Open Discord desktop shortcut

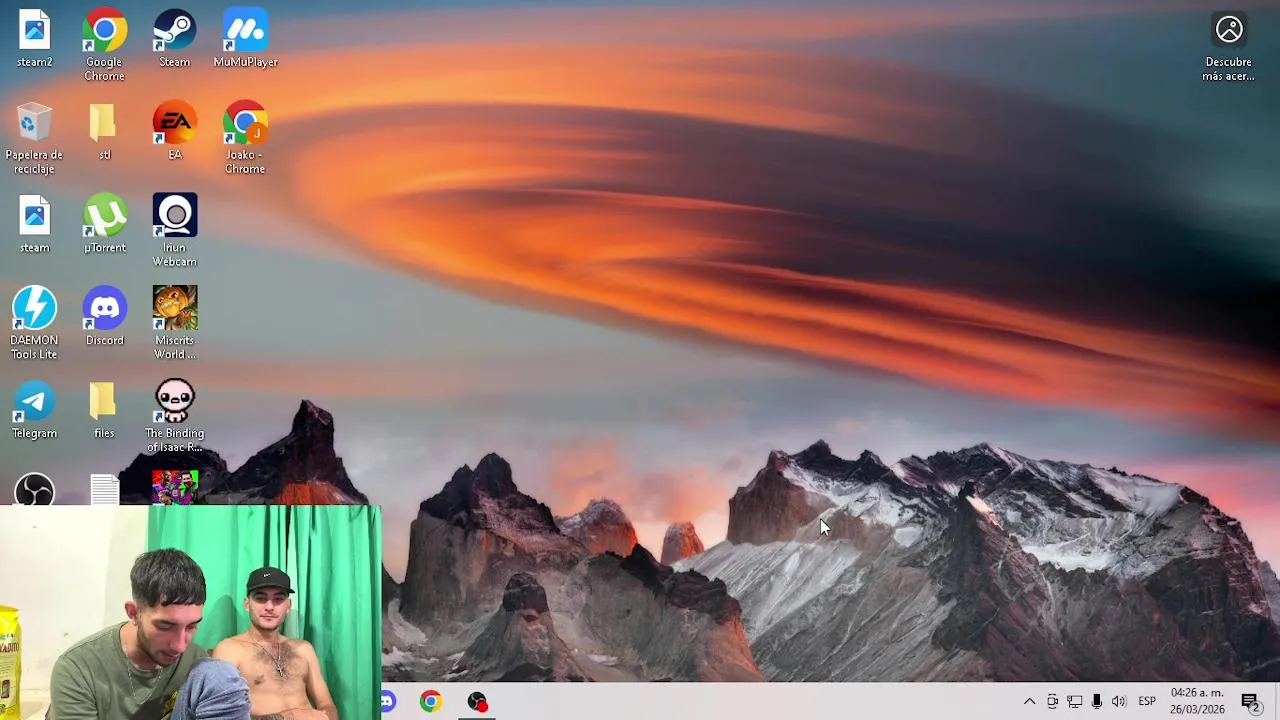click(104, 317)
